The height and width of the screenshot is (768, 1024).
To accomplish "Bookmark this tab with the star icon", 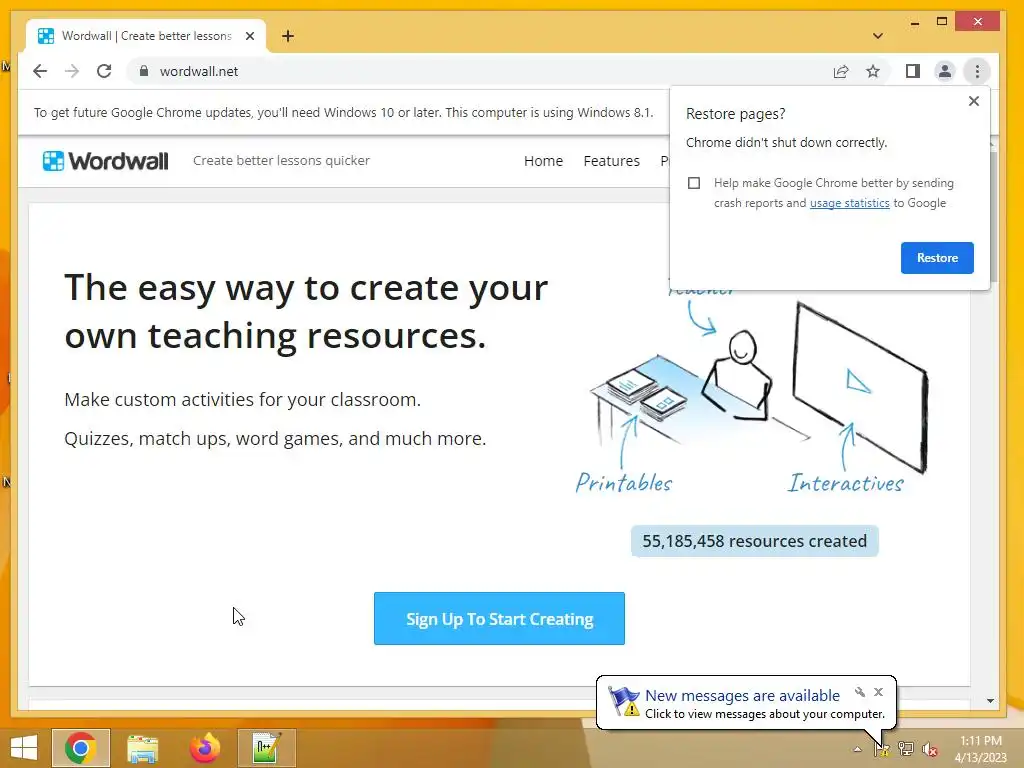I will 873,71.
